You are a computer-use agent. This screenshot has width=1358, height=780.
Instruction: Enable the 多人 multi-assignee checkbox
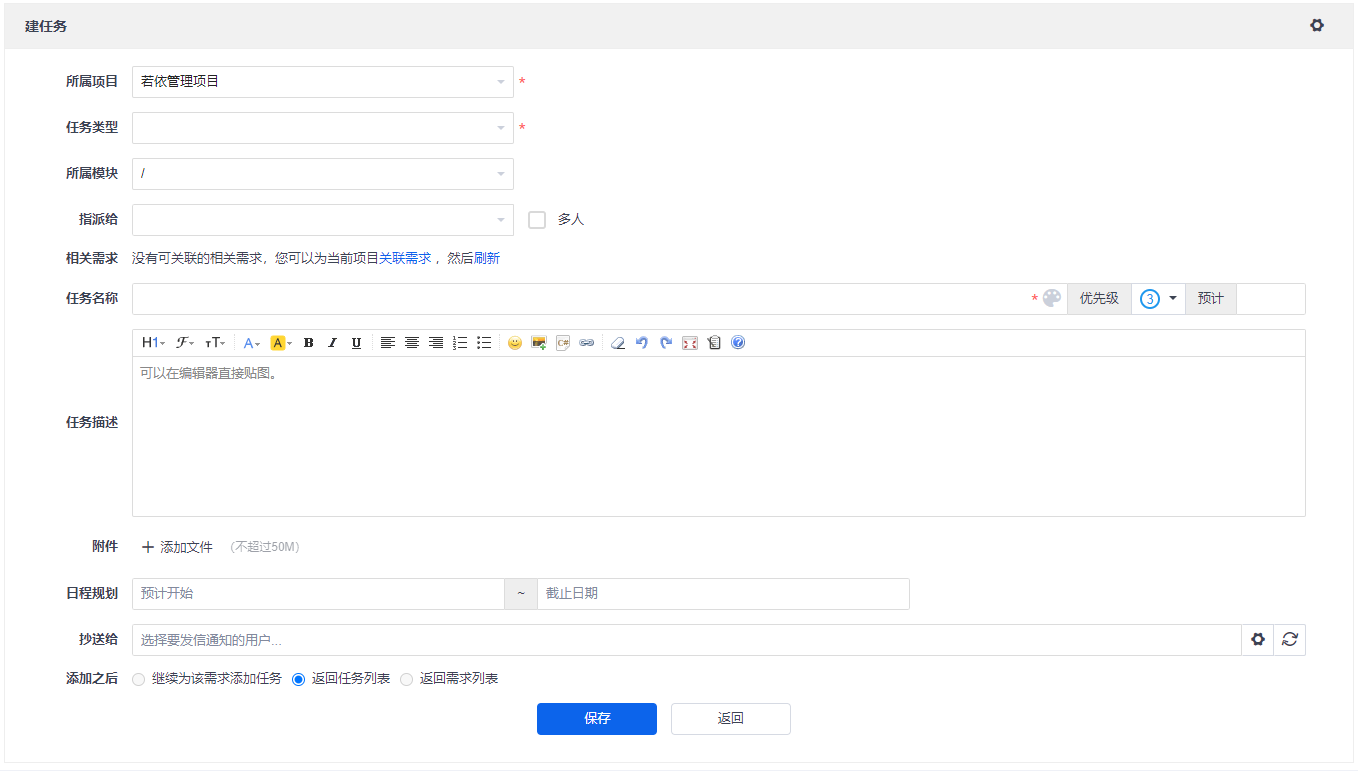pos(537,220)
